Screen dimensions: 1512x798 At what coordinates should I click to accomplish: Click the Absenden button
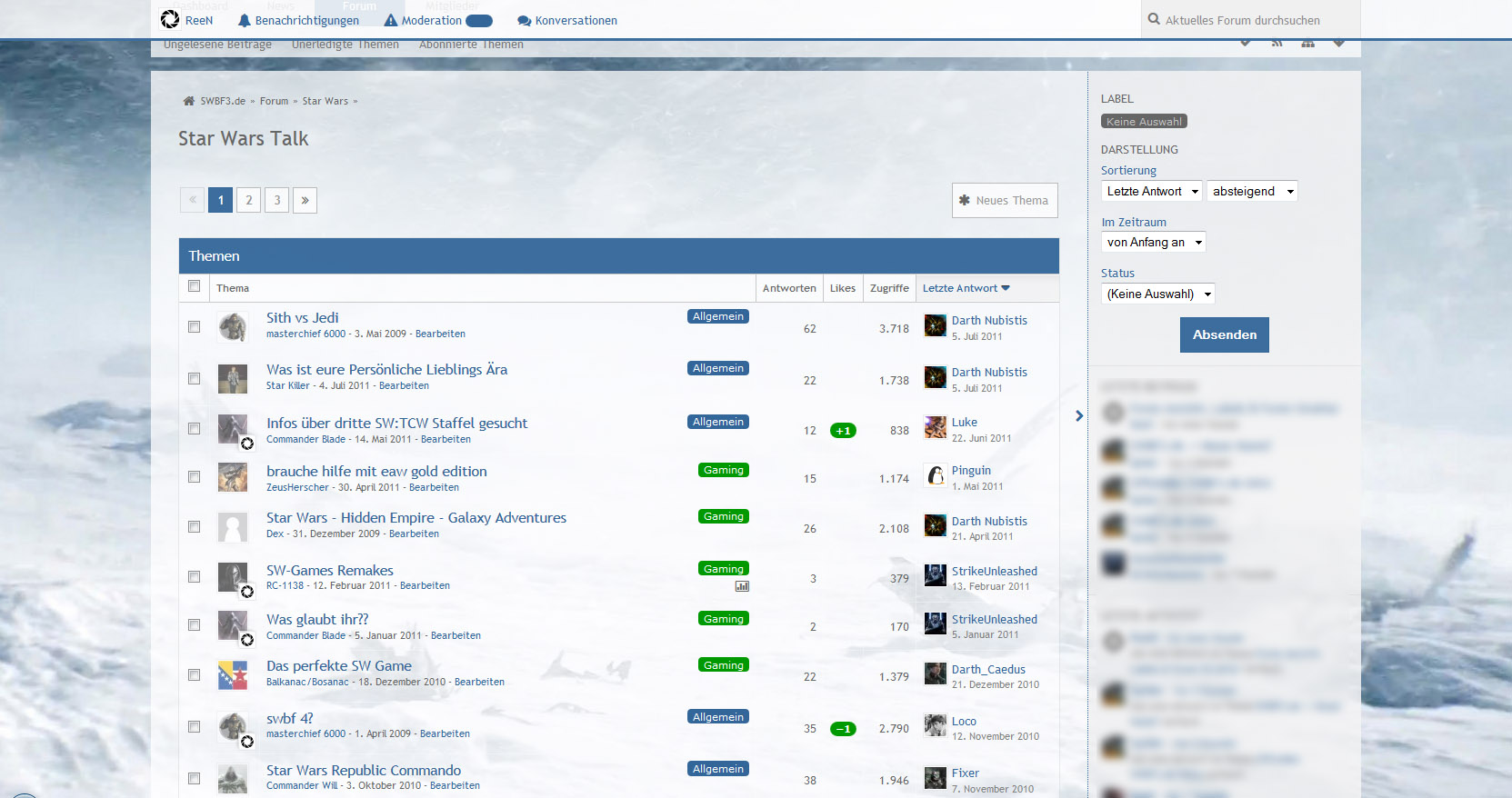click(x=1225, y=334)
